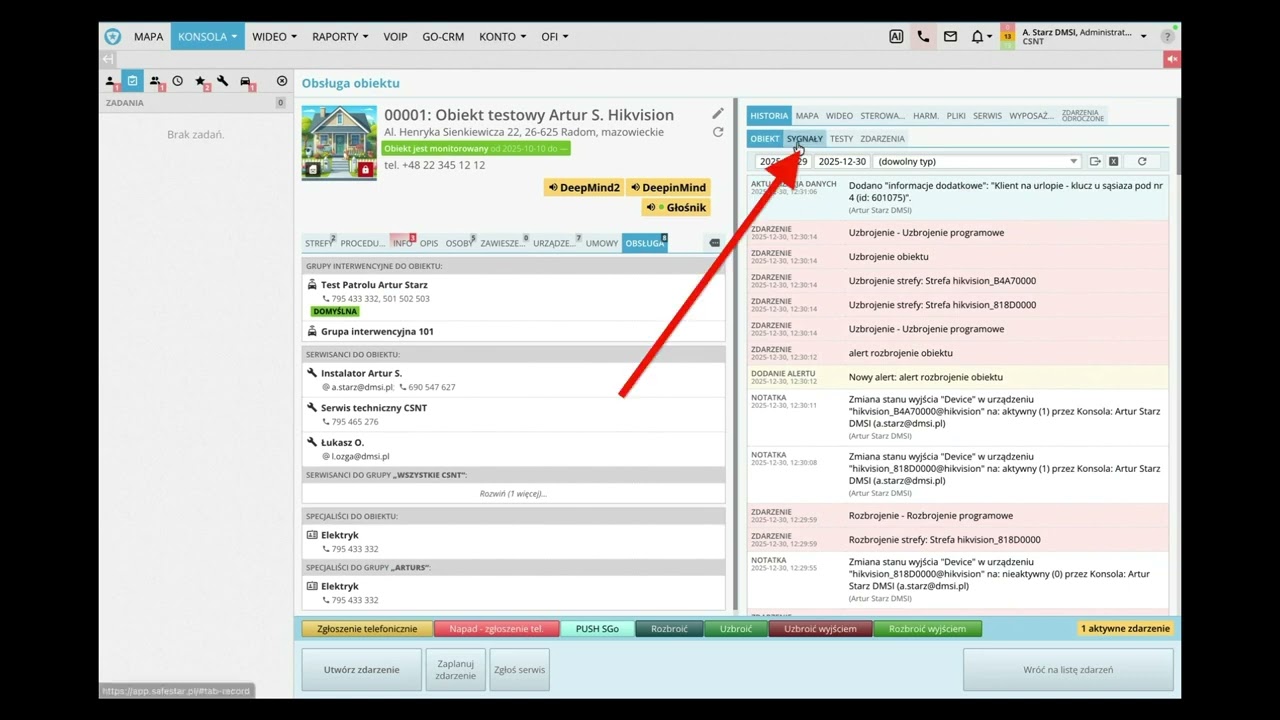
Task: Open the MAPA top menu item
Action: tap(148, 36)
